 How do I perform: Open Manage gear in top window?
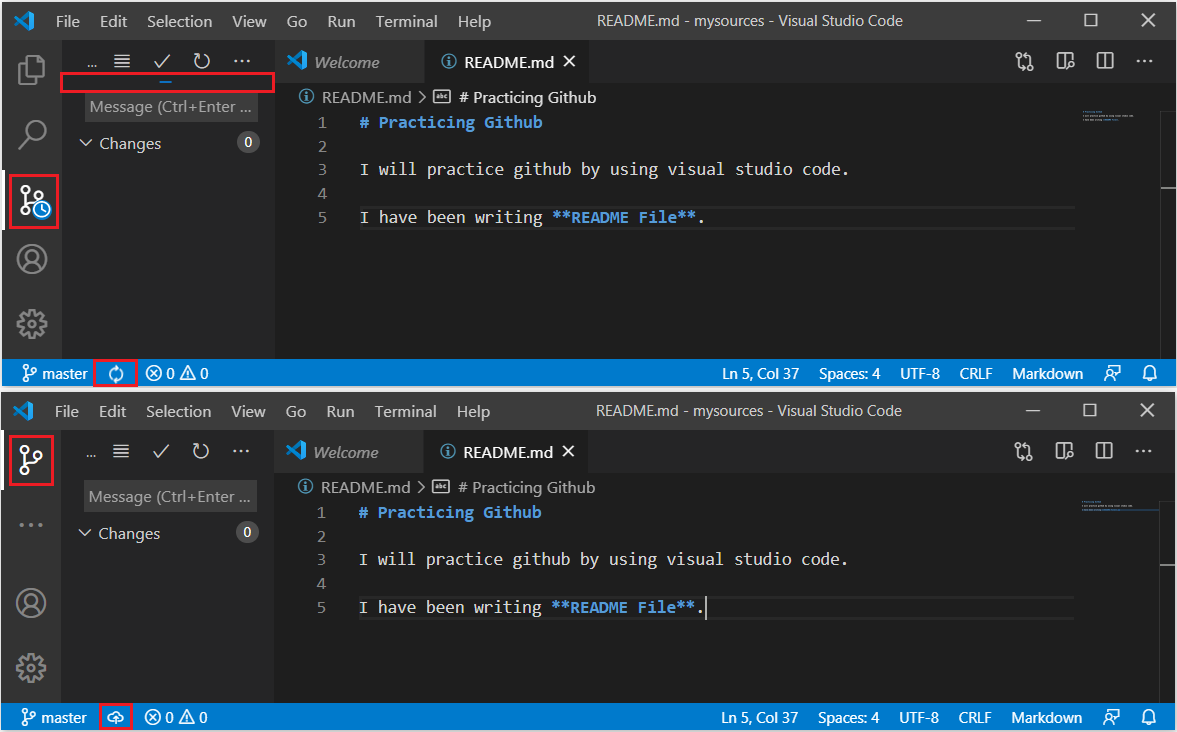[x=32, y=324]
